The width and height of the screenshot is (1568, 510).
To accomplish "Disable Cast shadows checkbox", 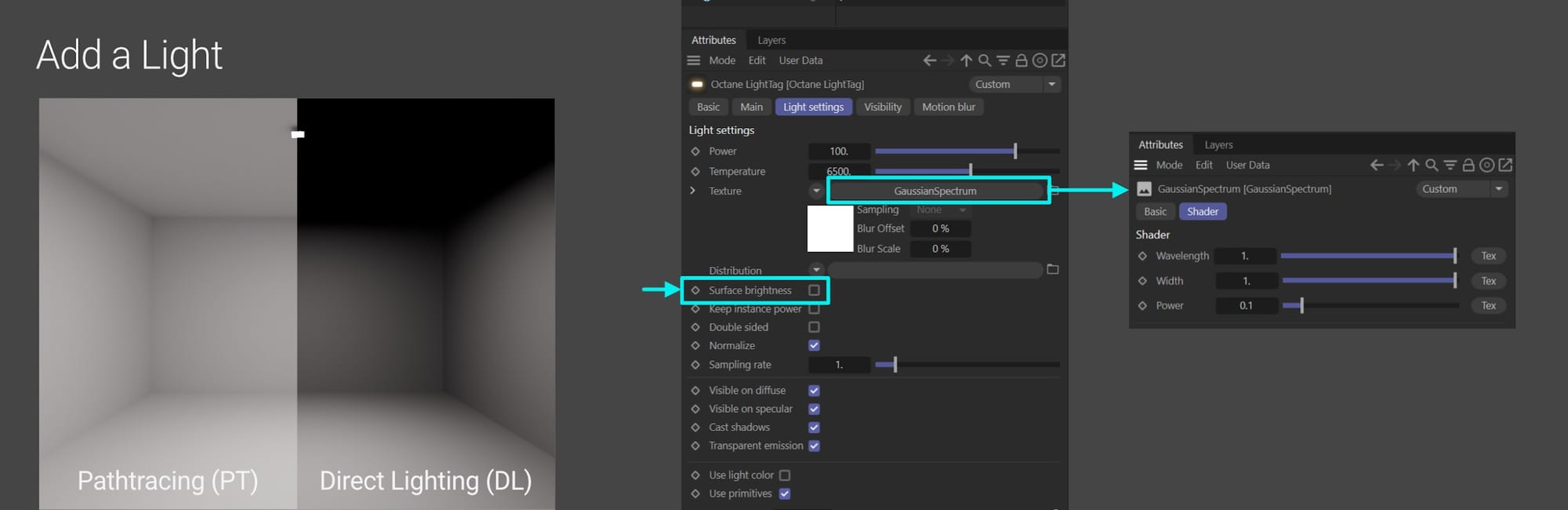I will [x=814, y=428].
